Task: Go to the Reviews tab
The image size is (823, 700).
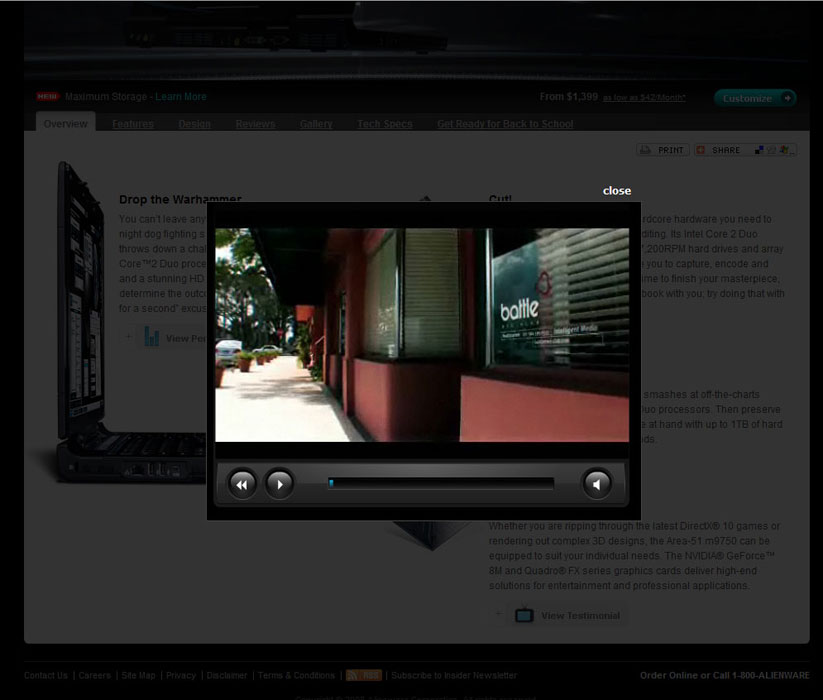Action: [255, 124]
